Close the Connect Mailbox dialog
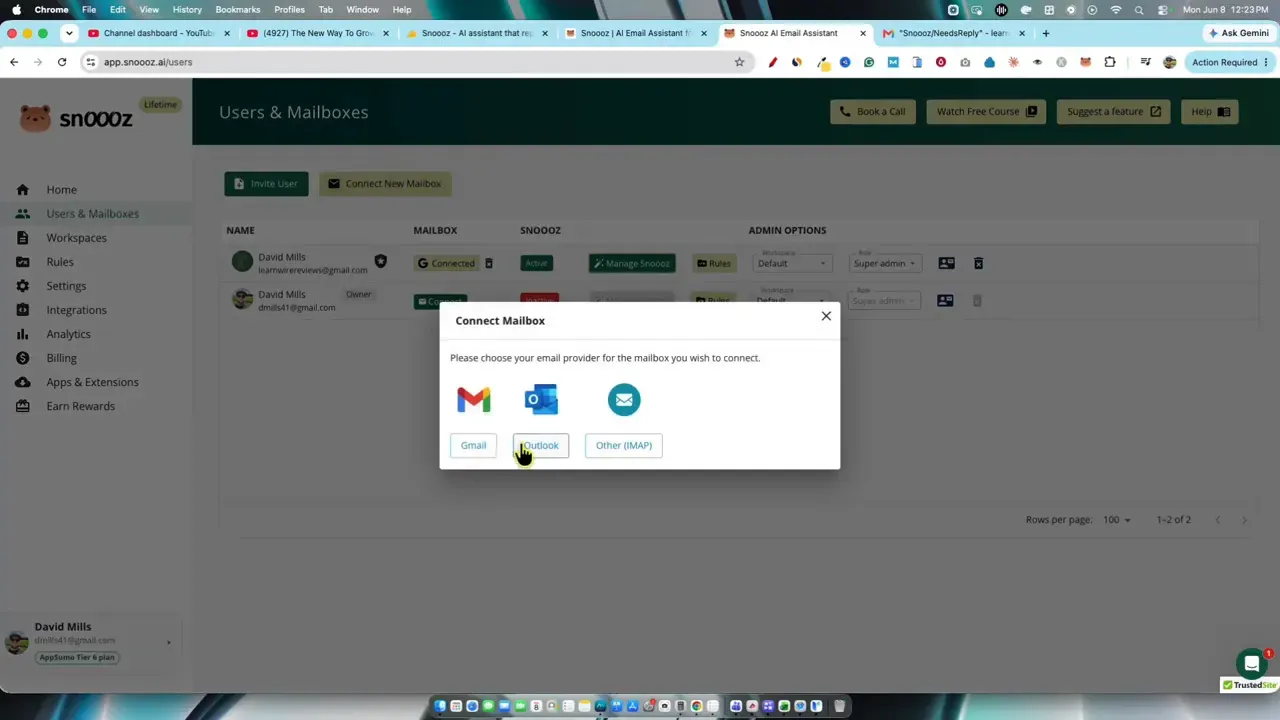Image resolution: width=1280 pixels, height=720 pixels. [x=826, y=316]
